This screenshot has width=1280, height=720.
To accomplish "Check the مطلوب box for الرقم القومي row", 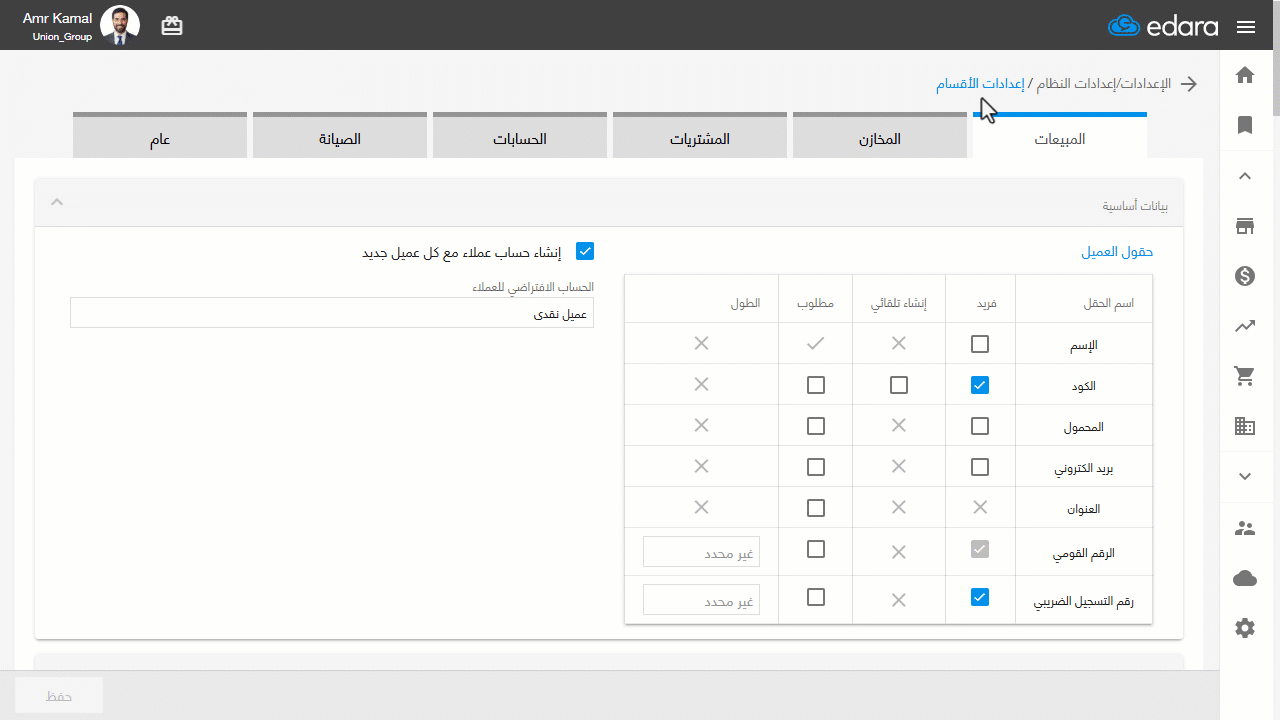I will [x=816, y=549].
